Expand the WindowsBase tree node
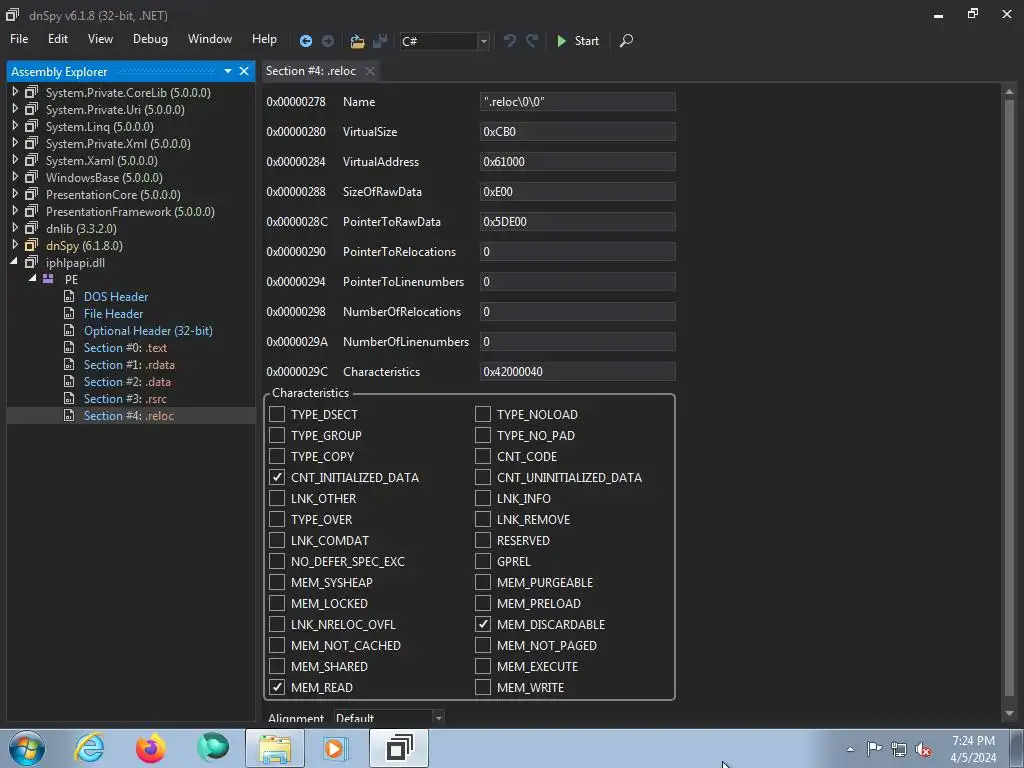 tap(15, 177)
